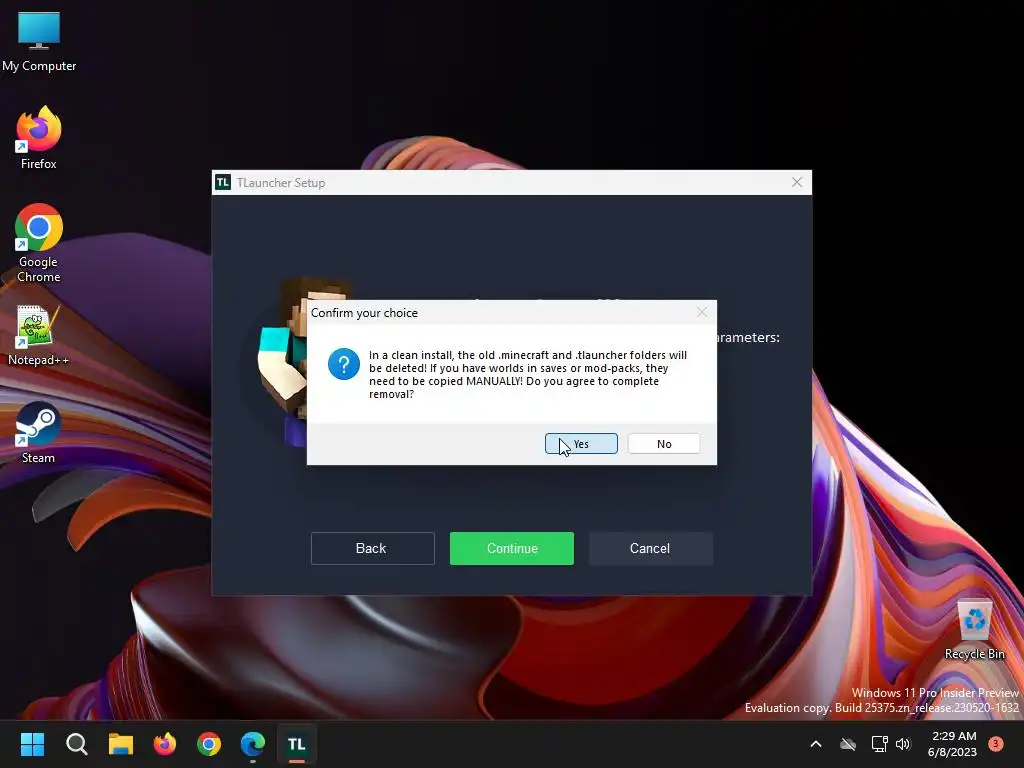
Task: Close the TLauncher Setup window
Action: [797, 182]
